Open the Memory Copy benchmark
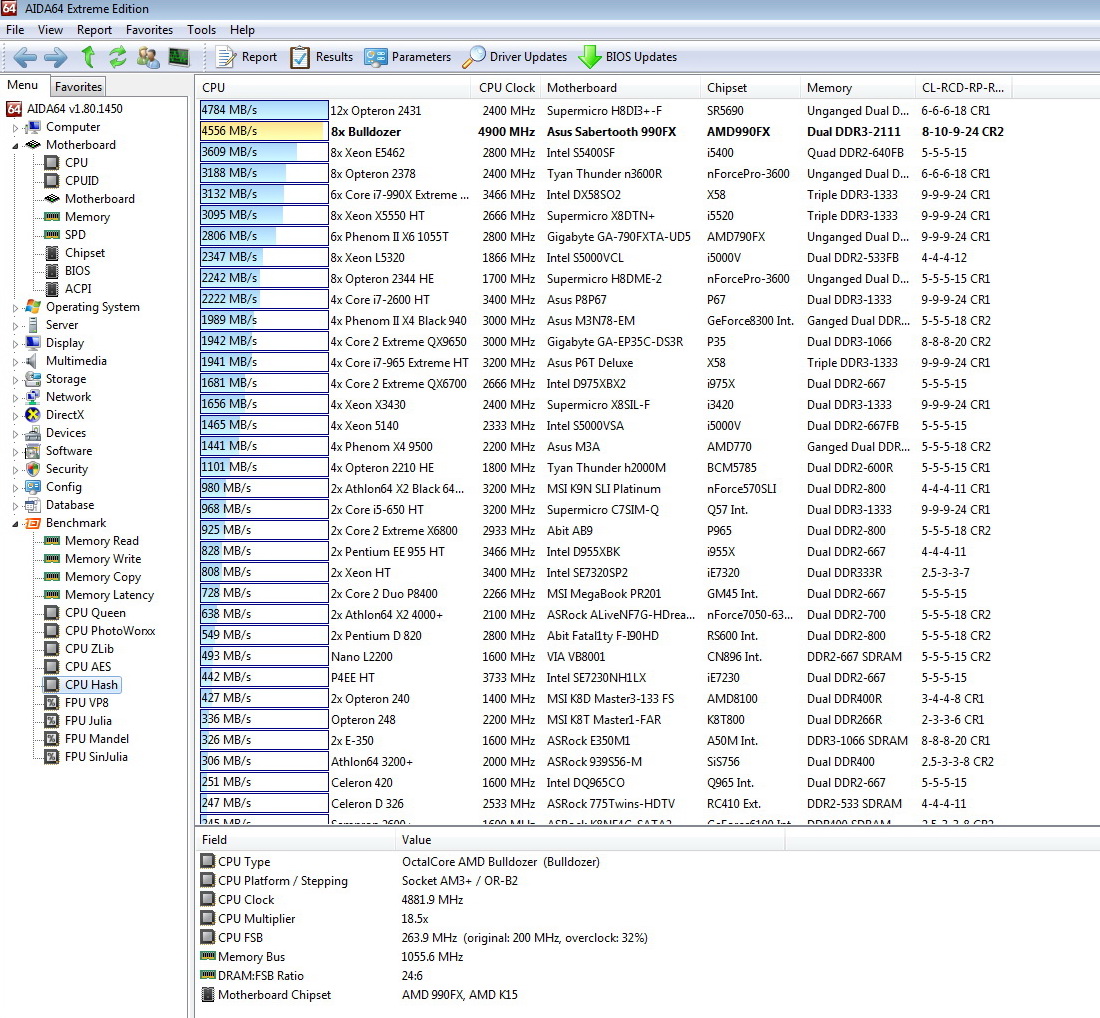Viewport: 1100px width, 1018px height. point(103,577)
